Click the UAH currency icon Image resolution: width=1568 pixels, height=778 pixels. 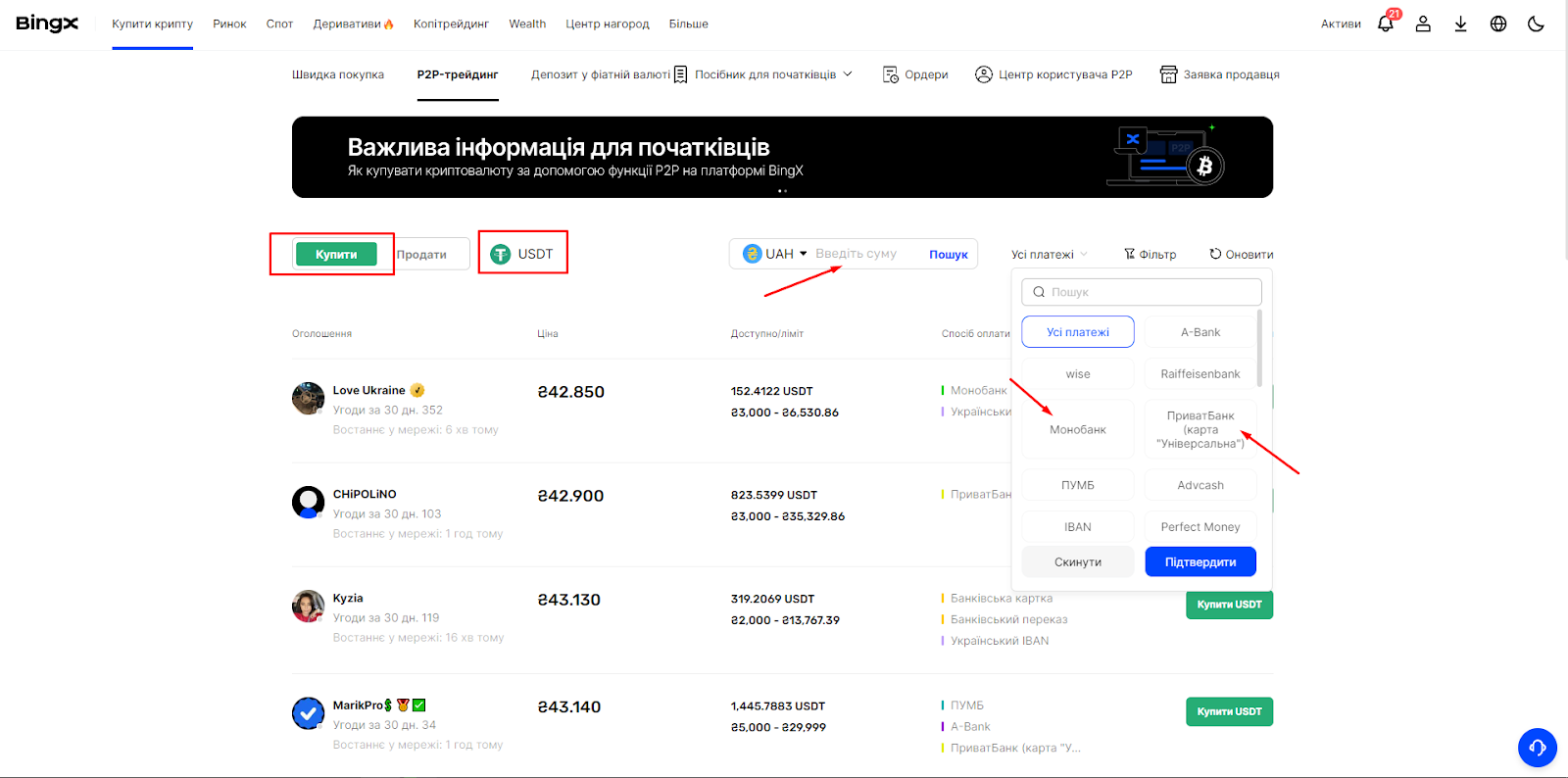pyautogui.click(x=753, y=254)
